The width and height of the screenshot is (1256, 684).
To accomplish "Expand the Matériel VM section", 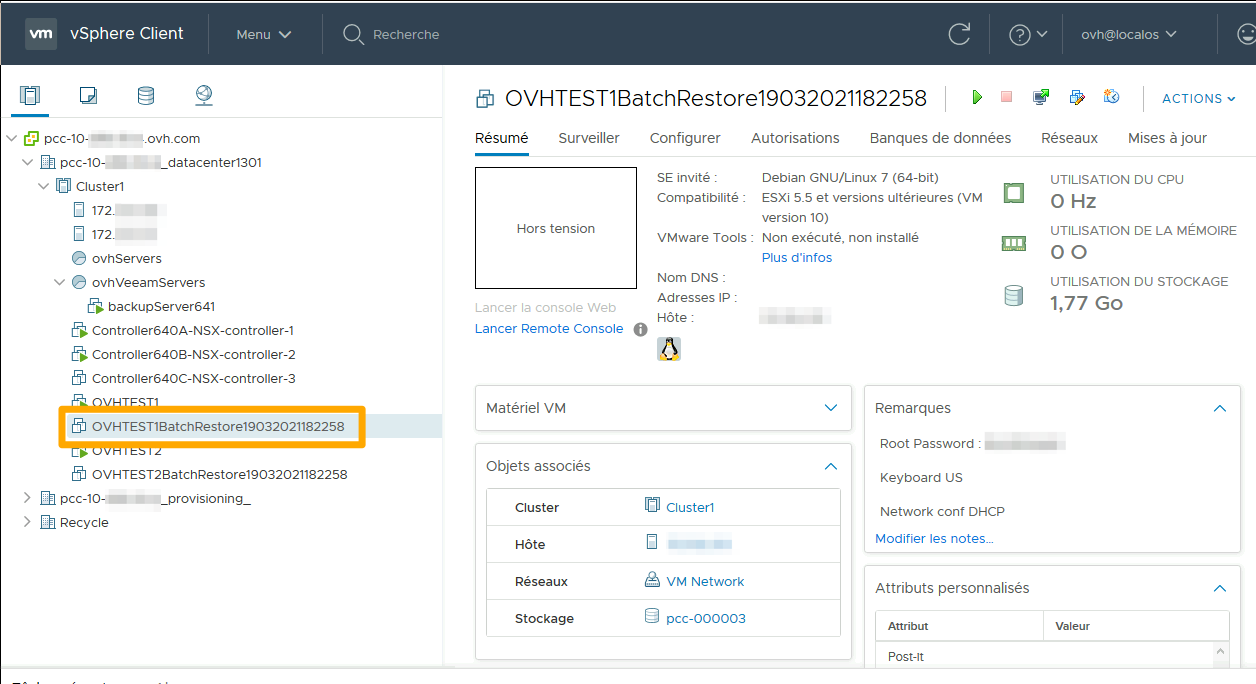I will (x=830, y=408).
